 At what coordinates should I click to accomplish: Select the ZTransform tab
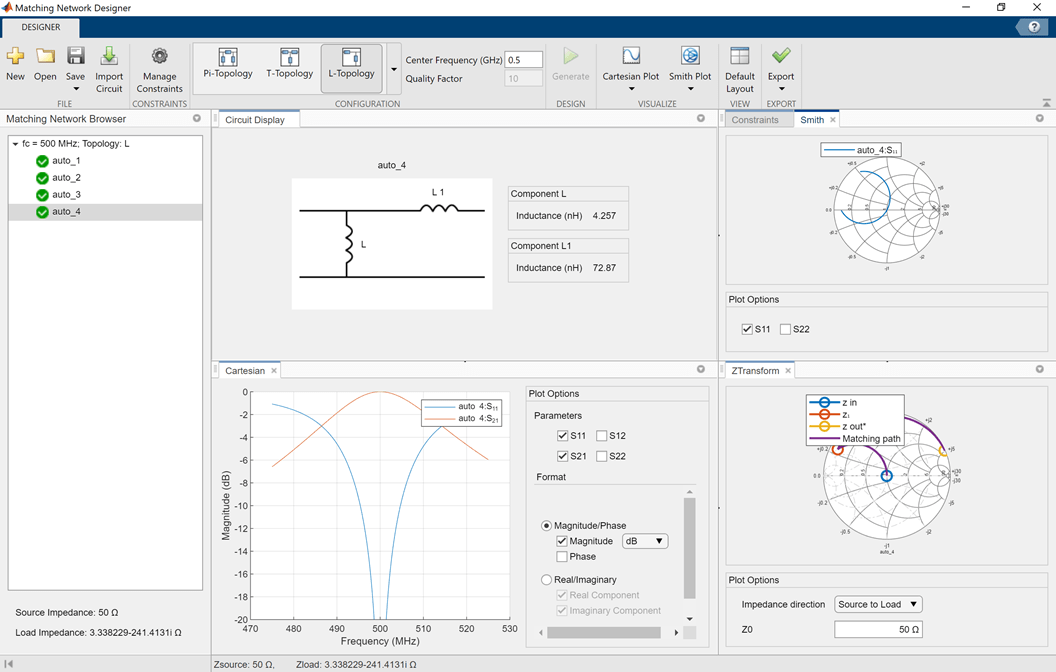[755, 371]
